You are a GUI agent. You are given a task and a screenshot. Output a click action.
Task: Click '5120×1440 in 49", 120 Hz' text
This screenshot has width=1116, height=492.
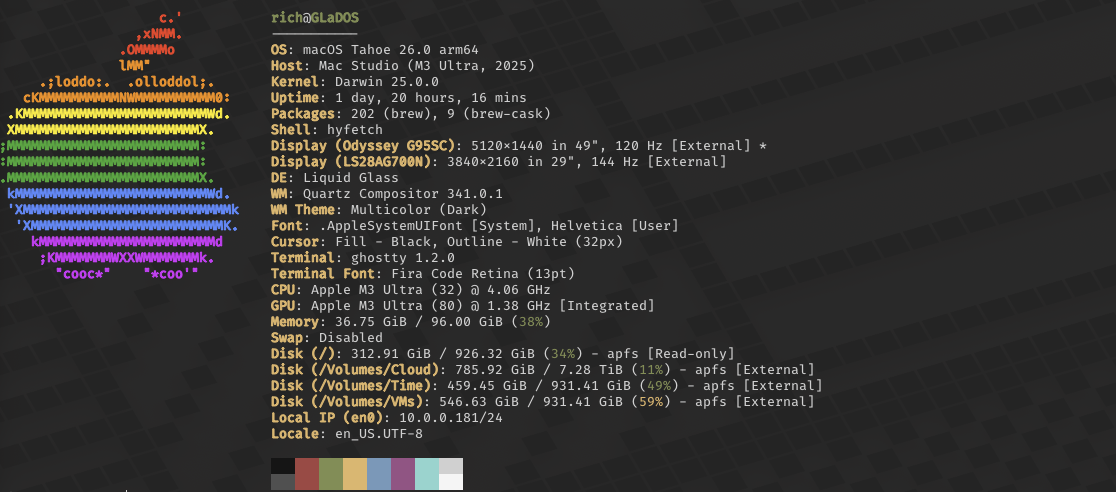[567, 146]
